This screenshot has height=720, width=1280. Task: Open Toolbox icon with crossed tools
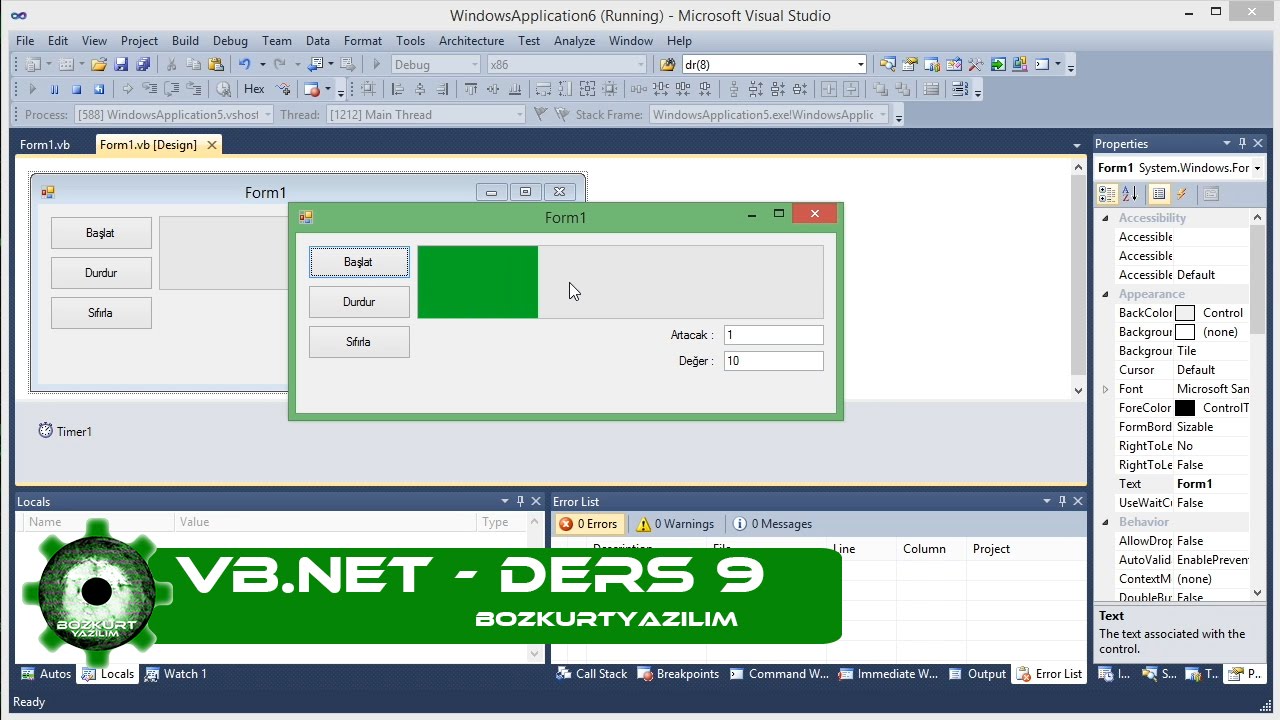coord(976,64)
